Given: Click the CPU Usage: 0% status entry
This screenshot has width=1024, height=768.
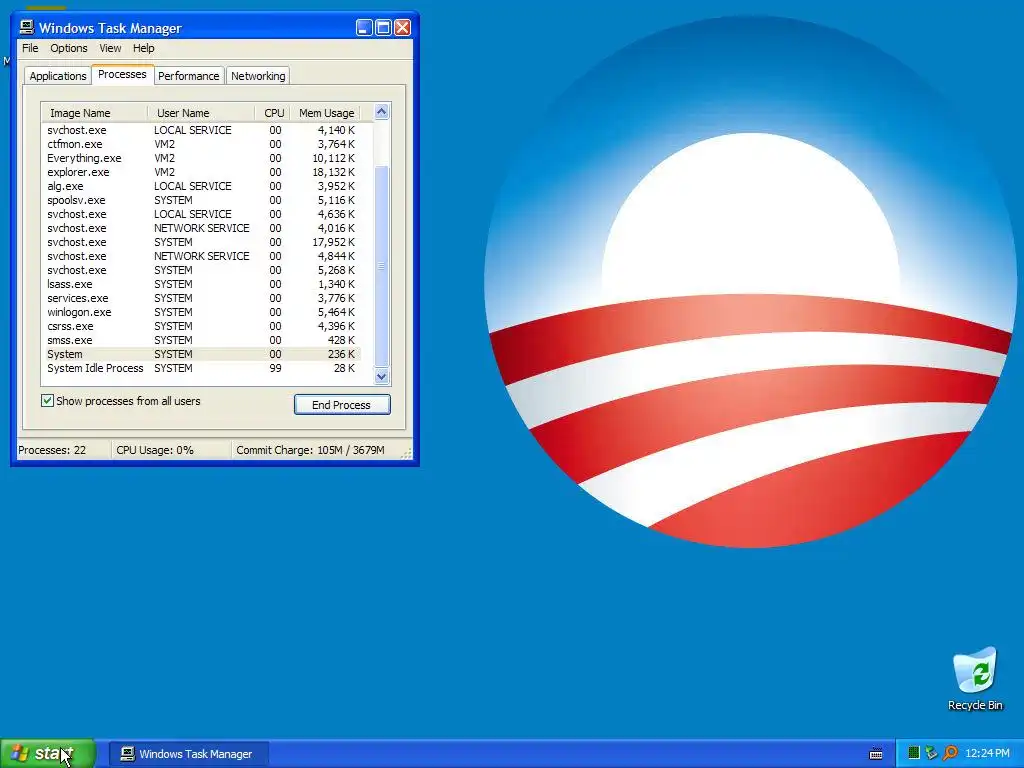Looking at the screenshot, I should [x=171, y=450].
